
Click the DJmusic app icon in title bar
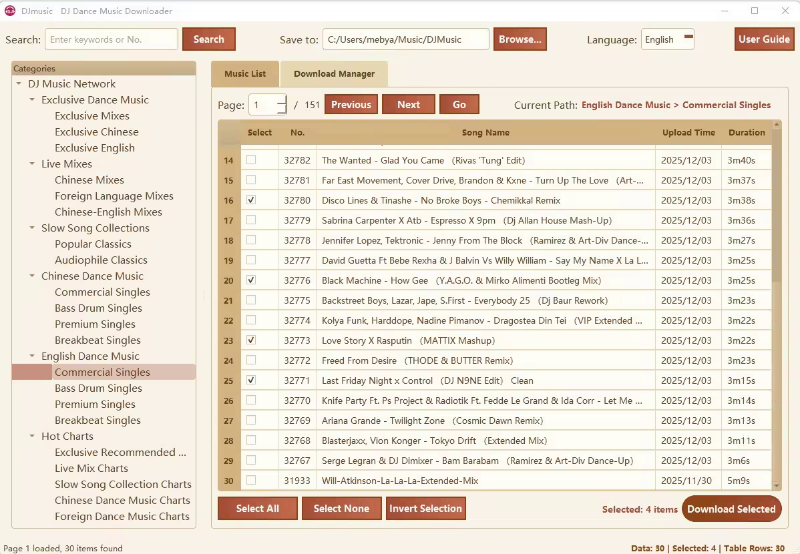coord(10,11)
